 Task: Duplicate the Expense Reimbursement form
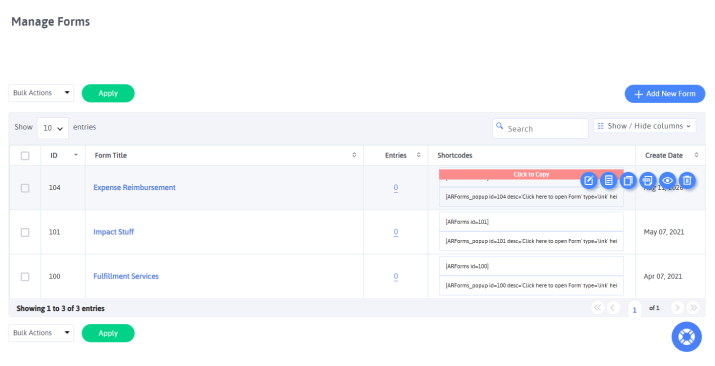tap(628, 180)
